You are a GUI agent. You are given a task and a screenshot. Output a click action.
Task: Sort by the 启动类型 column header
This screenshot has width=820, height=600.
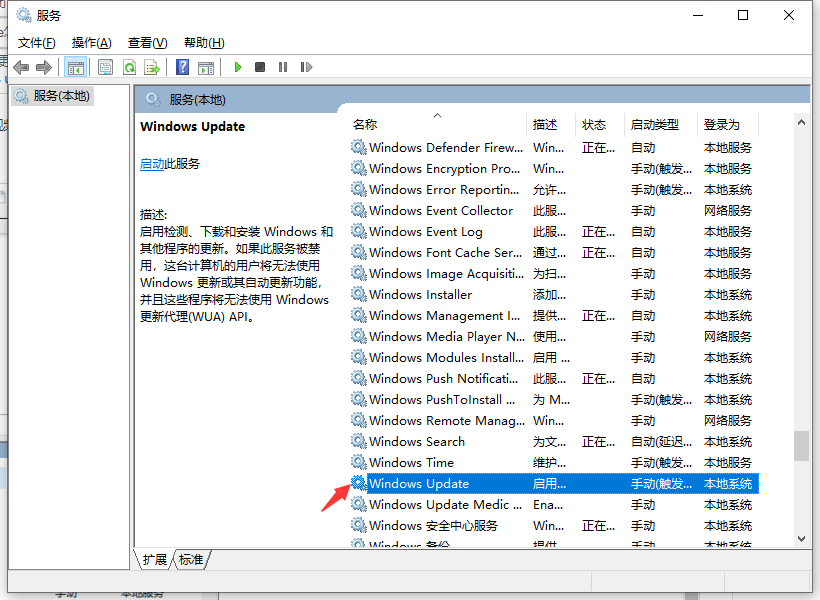[655, 125]
